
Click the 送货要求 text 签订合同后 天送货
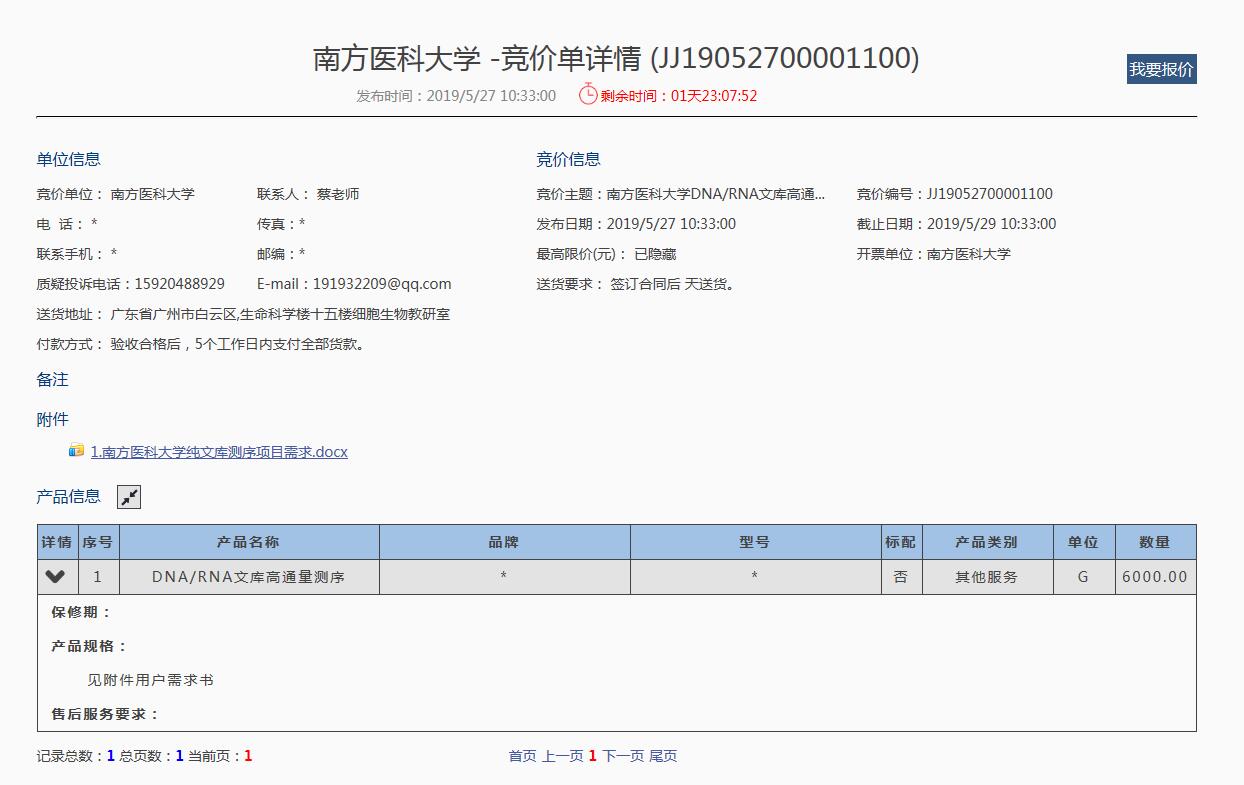point(673,284)
